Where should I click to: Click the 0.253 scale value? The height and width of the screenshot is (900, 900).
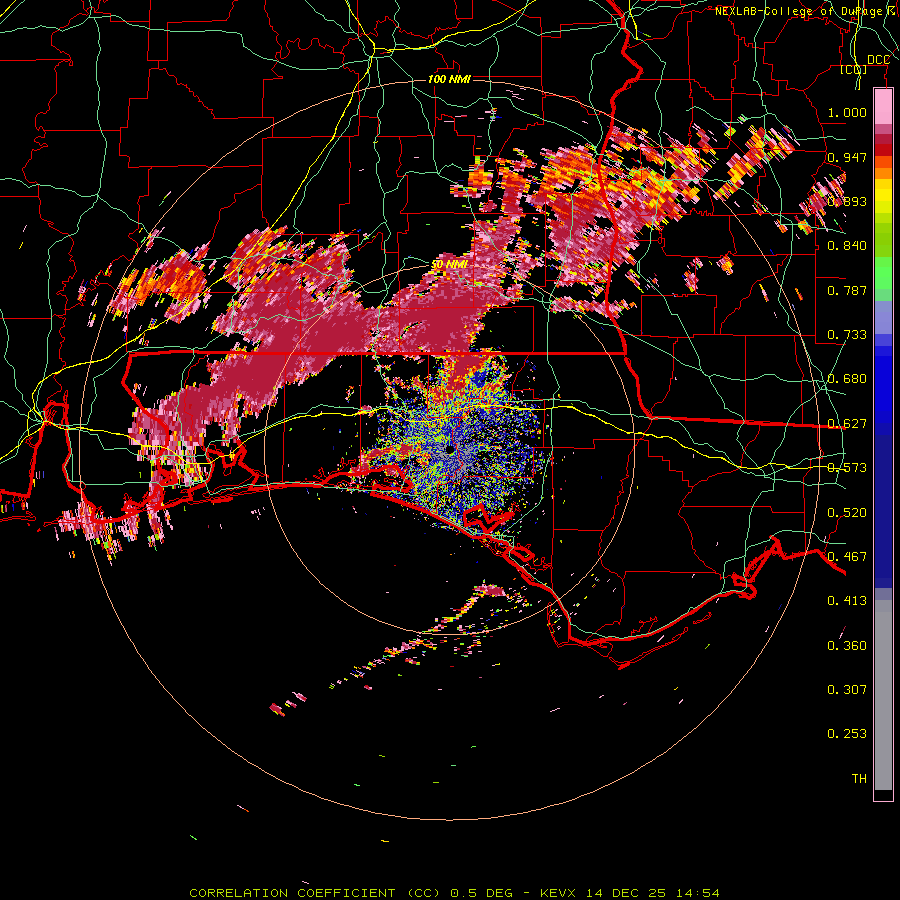pos(847,734)
